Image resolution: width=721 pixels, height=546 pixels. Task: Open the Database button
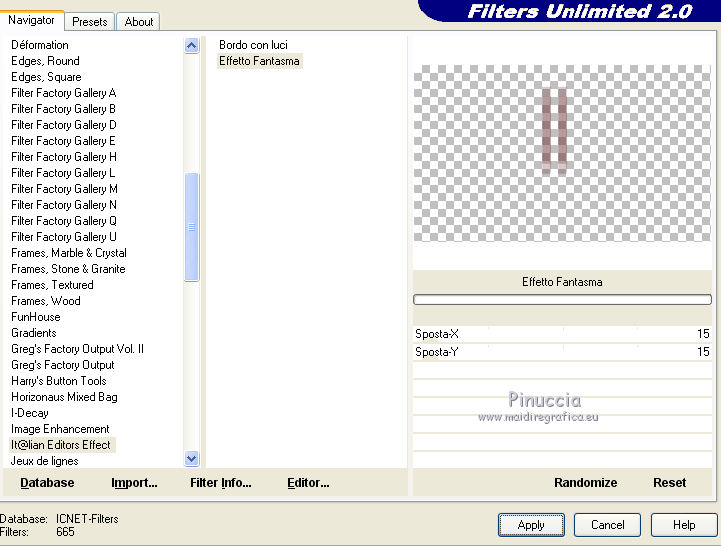[47, 483]
